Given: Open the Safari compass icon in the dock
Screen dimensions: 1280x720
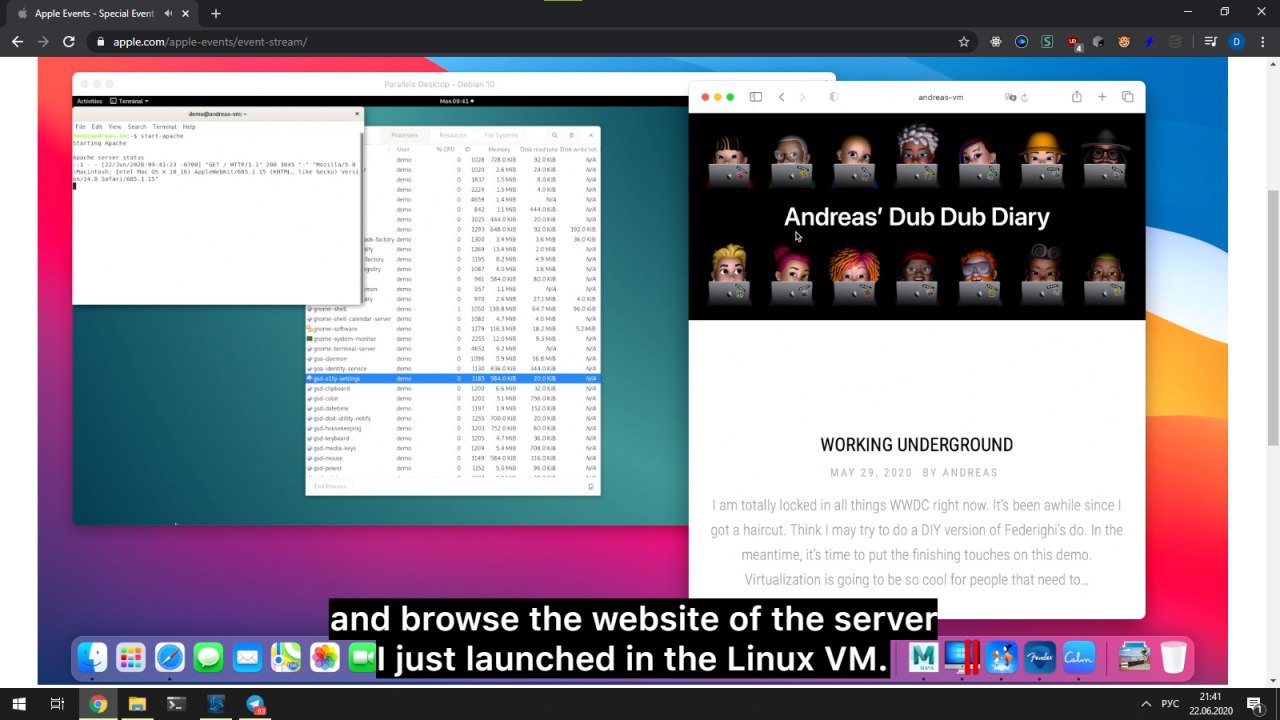Looking at the screenshot, I should pyautogui.click(x=170, y=657).
